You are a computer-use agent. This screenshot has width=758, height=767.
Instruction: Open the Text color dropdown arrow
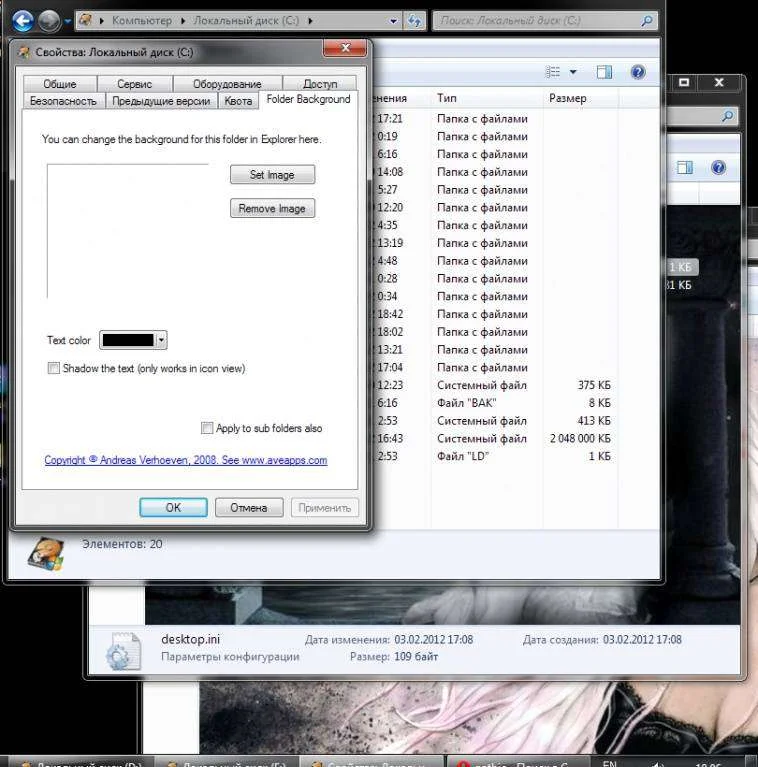161,340
